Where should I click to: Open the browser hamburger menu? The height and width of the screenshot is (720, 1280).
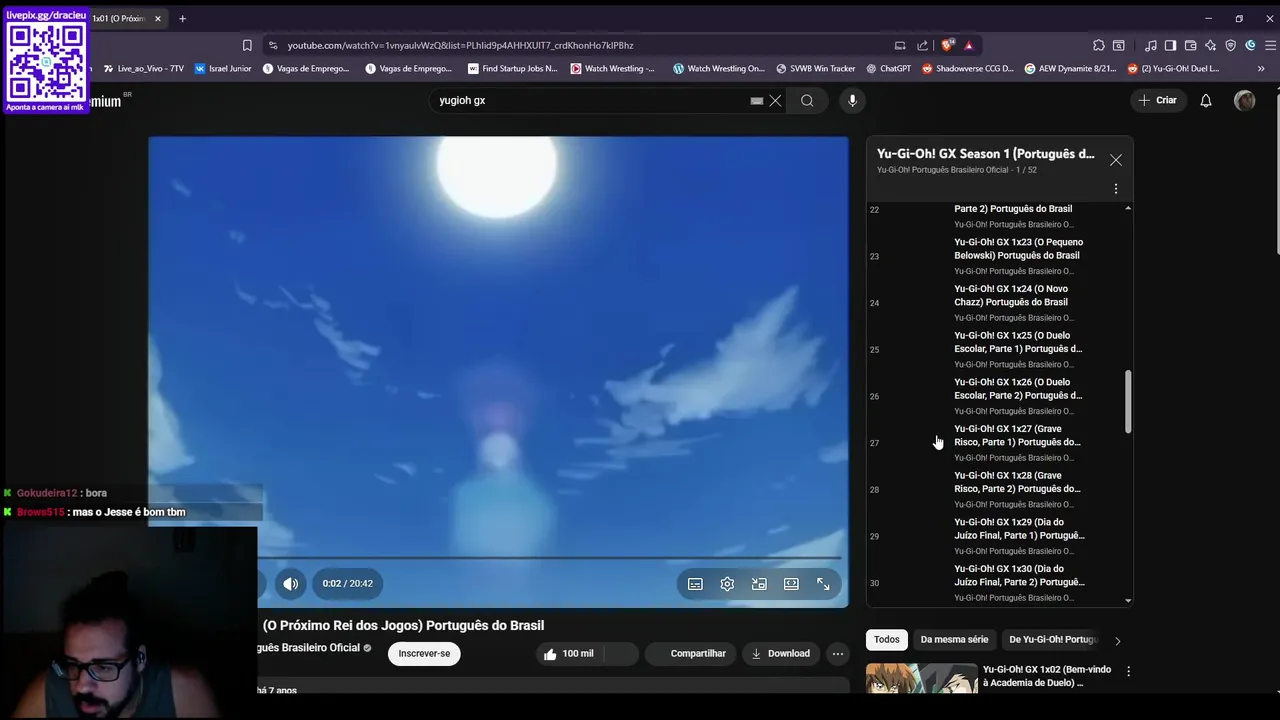click(x=1271, y=45)
